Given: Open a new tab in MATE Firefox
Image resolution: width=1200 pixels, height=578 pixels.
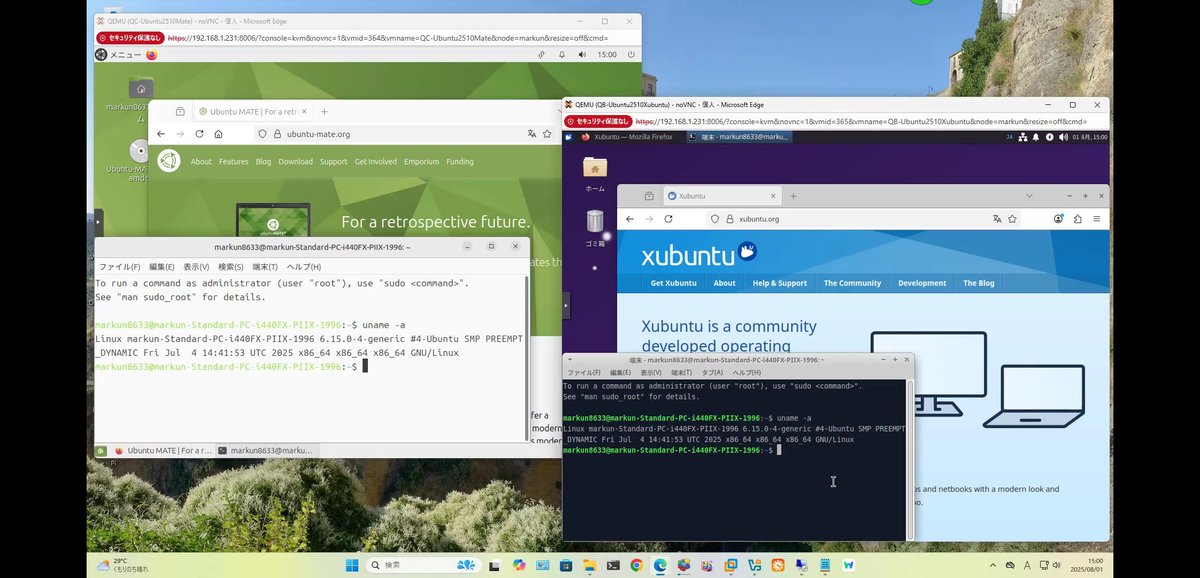Looking at the screenshot, I should coord(324,111).
